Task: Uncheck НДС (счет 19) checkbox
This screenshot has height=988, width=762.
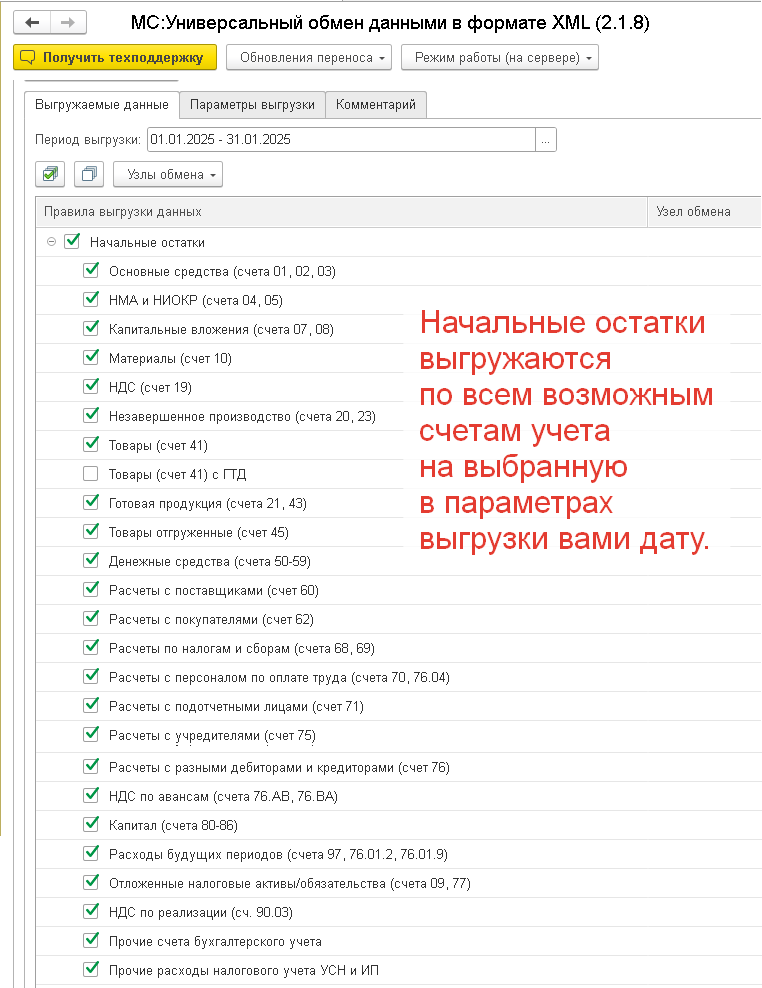Action: [x=91, y=386]
